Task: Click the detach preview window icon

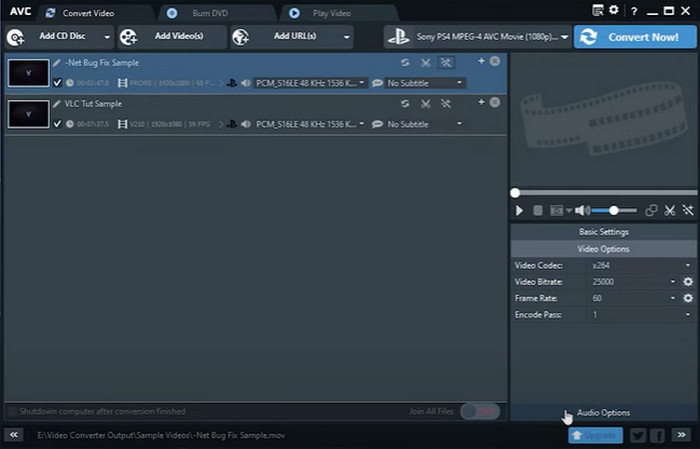Action: click(651, 210)
